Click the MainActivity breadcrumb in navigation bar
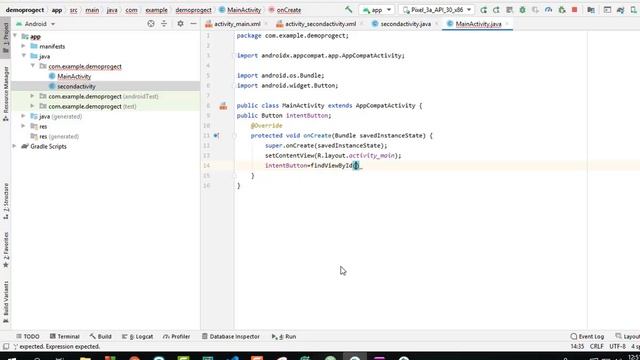640x360 pixels. point(240,10)
